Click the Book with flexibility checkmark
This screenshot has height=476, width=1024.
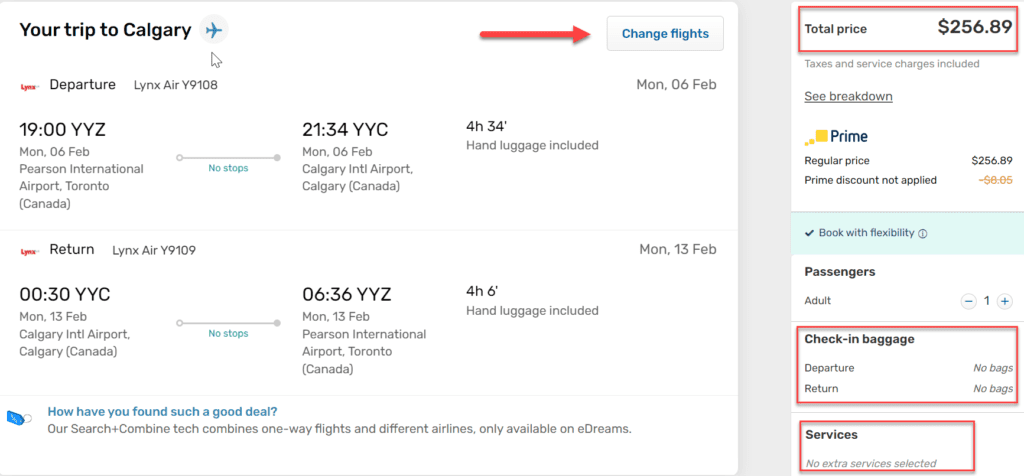click(809, 233)
